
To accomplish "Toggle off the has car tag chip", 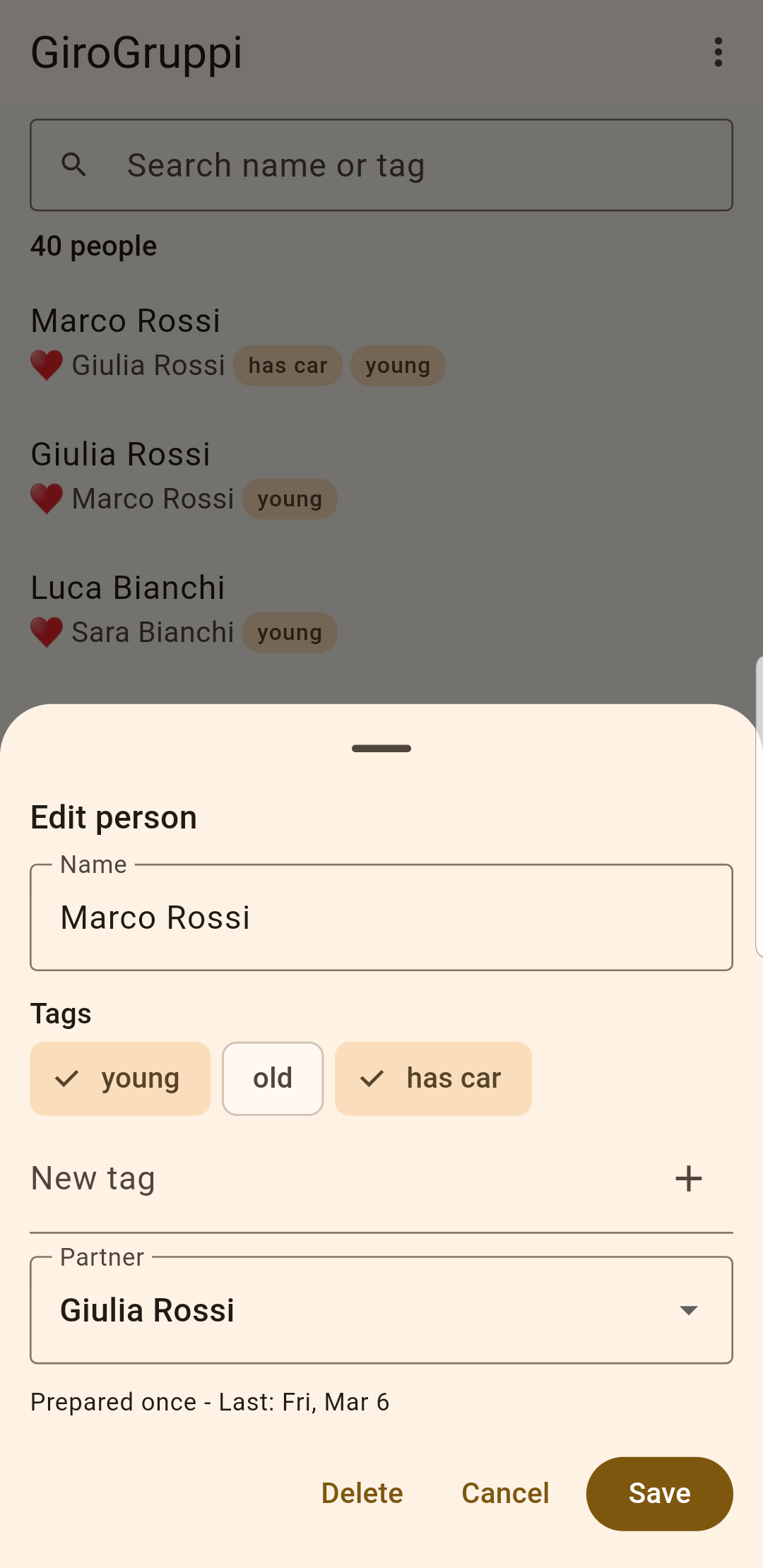I will 433,1079.
